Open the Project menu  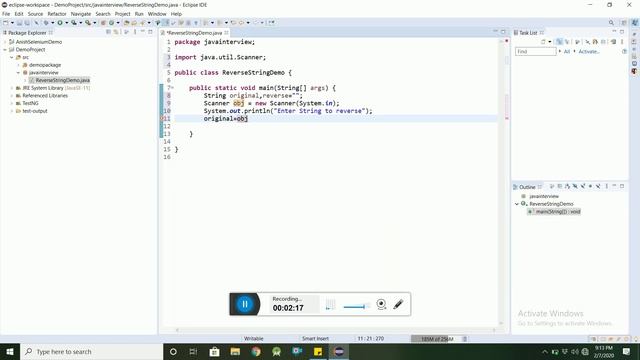122,14
